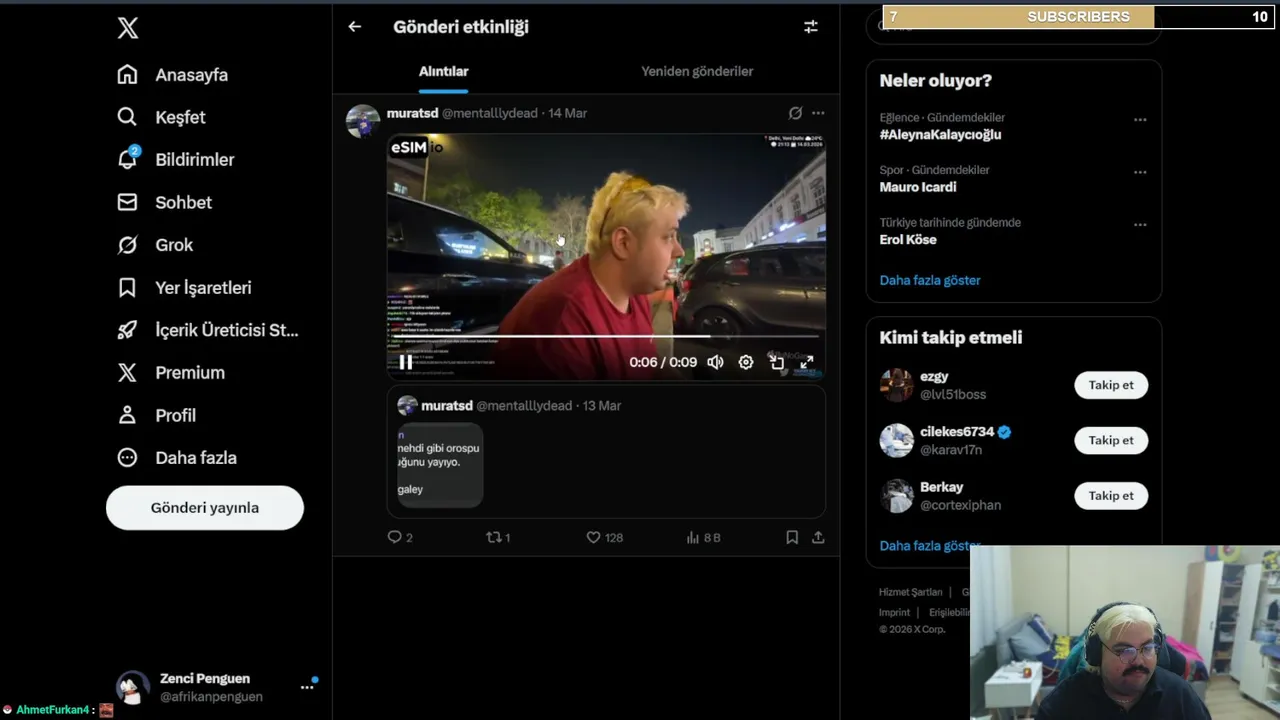Image resolution: width=1280 pixels, height=720 pixels.
Task: Click the 14 Mar post date
Action: (x=567, y=113)
